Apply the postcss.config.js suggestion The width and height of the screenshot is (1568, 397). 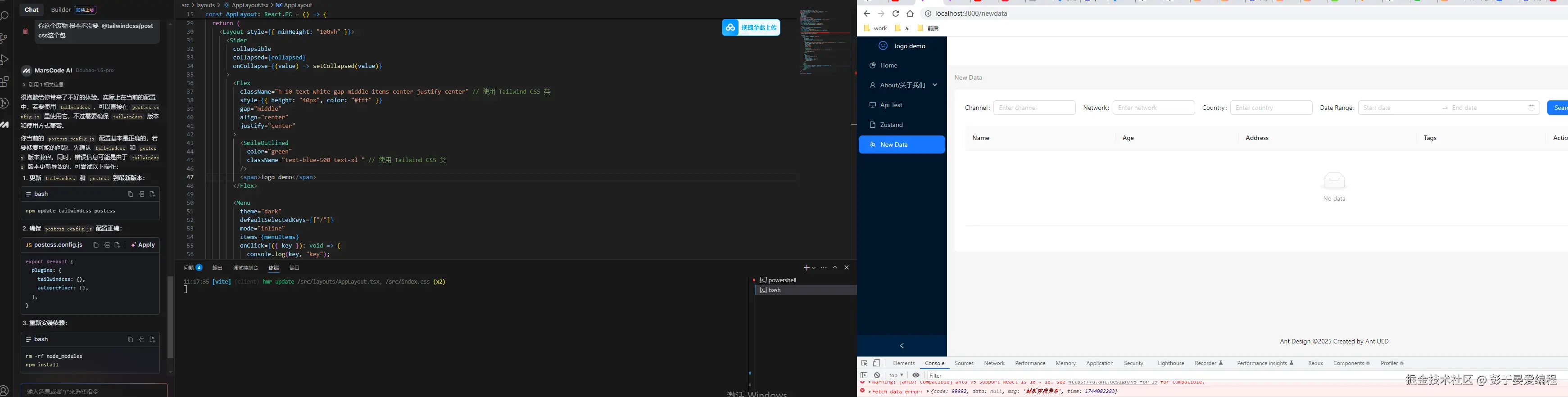[x=144, y=245]
